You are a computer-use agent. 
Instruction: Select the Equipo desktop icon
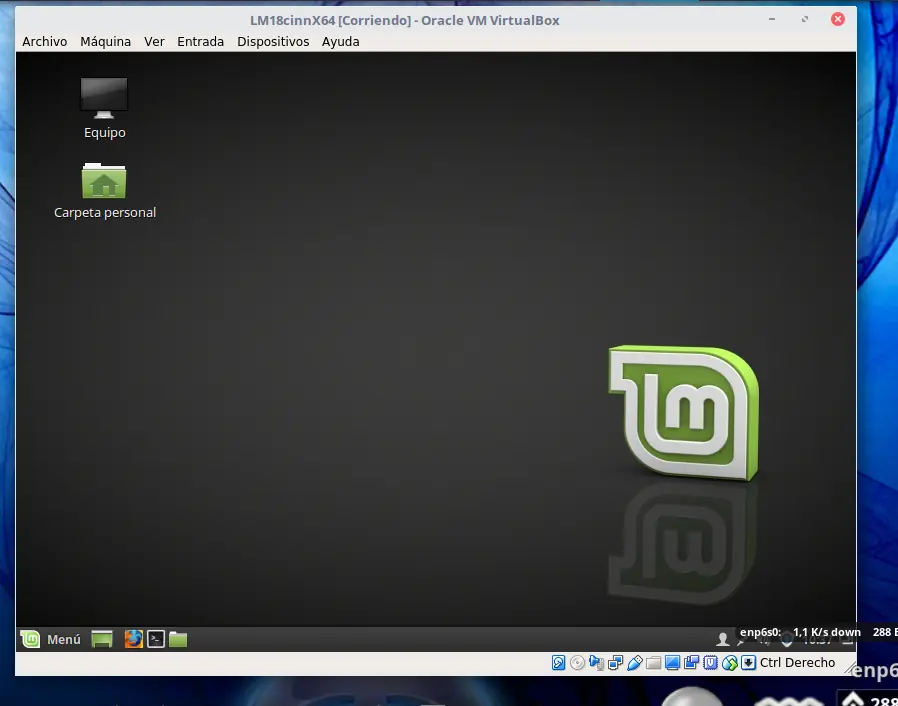pyautogui.click(x=104, y=108)
